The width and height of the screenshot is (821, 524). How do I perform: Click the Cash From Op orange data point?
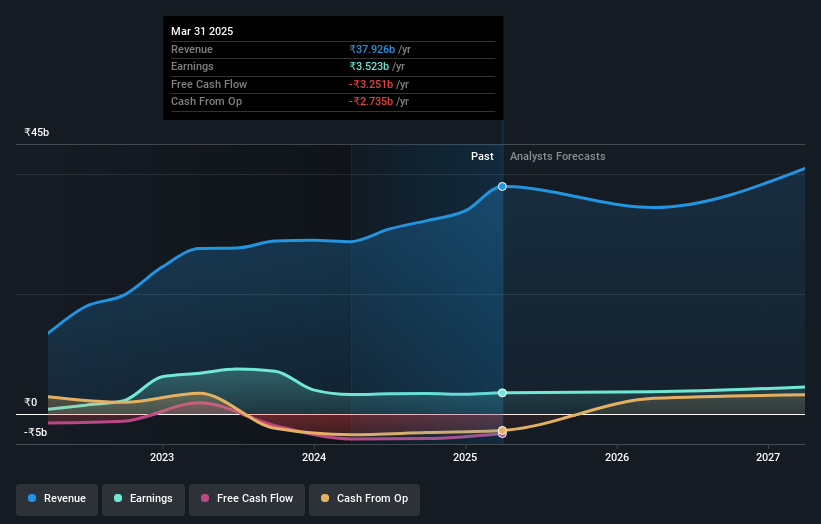(502, 430)
